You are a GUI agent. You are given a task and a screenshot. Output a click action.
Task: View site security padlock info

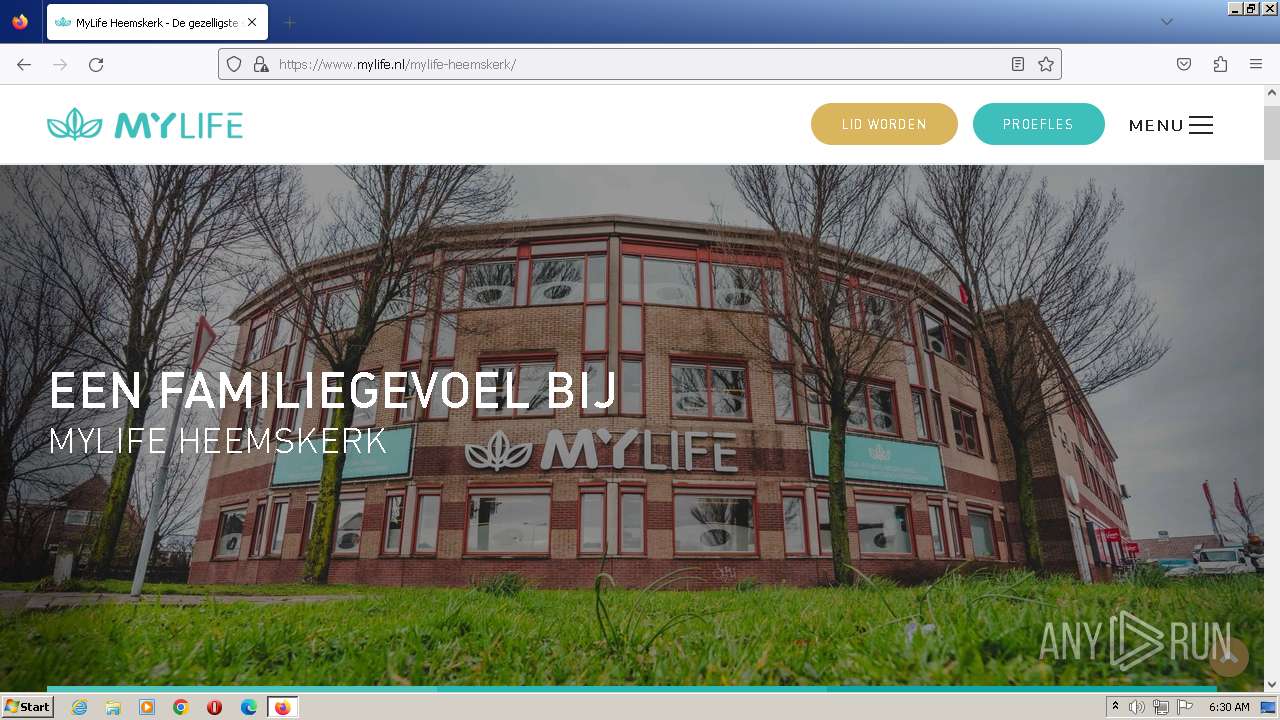tap(261, 64)
